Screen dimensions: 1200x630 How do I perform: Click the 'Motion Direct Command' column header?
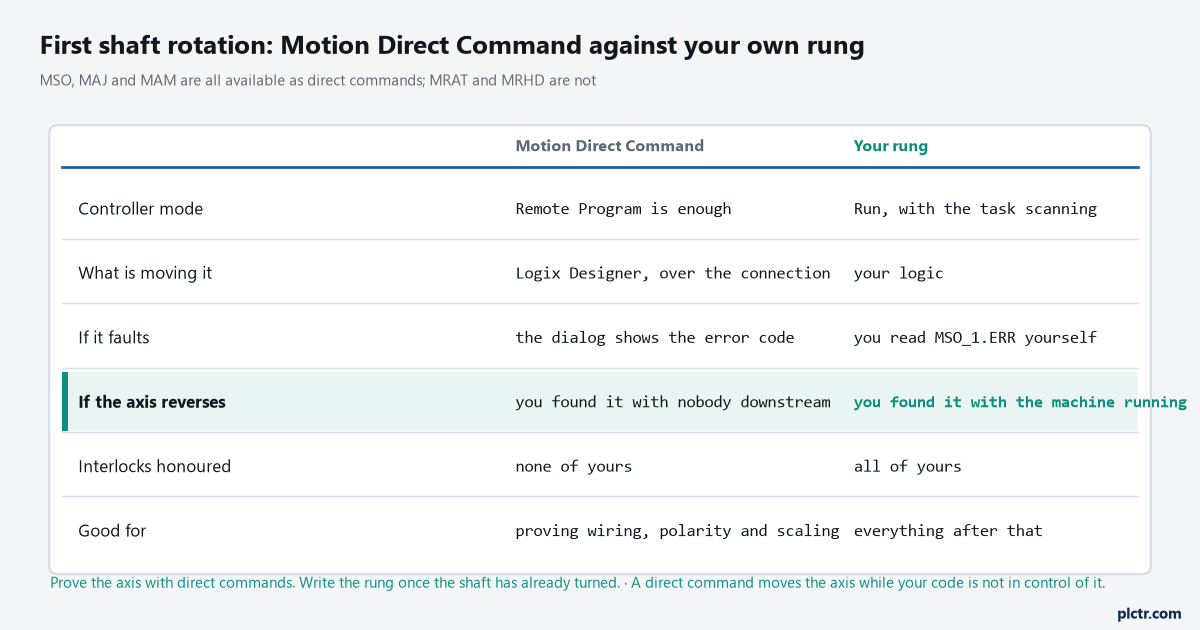coord(610,146)
